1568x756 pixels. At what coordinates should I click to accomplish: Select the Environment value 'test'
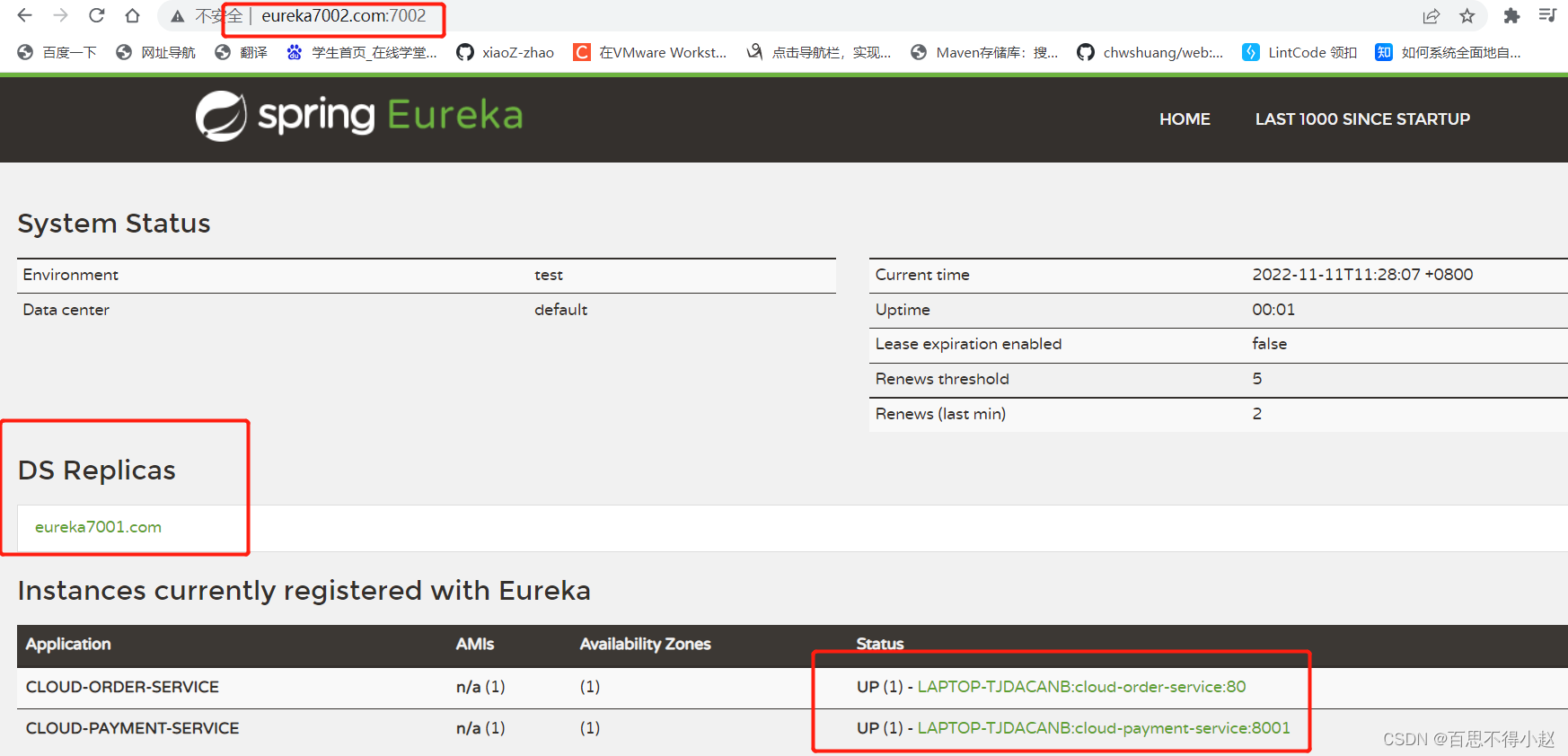coord(549,275)
